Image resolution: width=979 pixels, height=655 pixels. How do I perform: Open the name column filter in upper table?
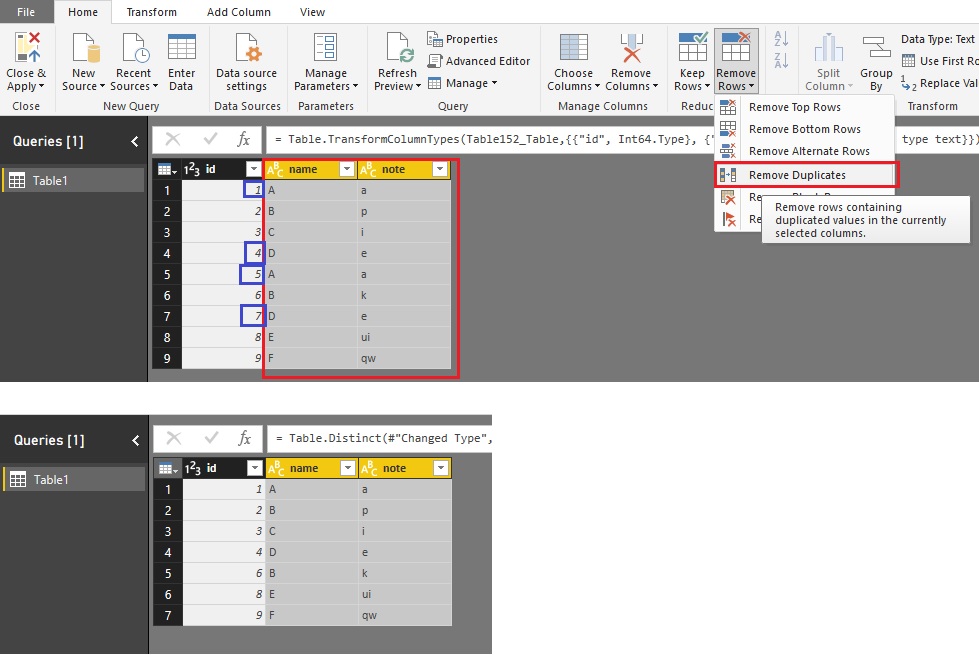pyautogui.click(x=347, y=169)
